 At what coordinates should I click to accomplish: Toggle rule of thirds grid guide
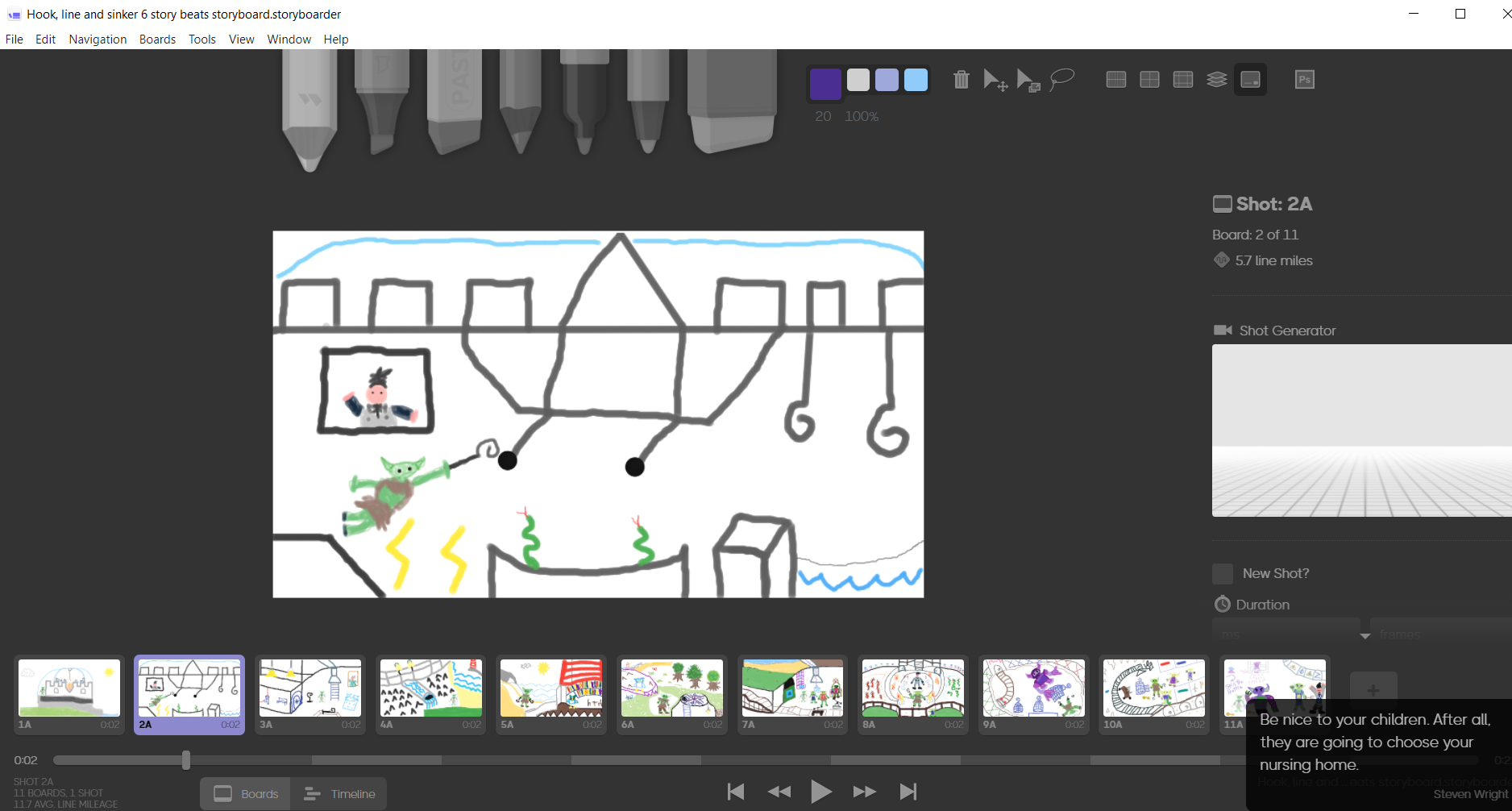[1150, 79]
